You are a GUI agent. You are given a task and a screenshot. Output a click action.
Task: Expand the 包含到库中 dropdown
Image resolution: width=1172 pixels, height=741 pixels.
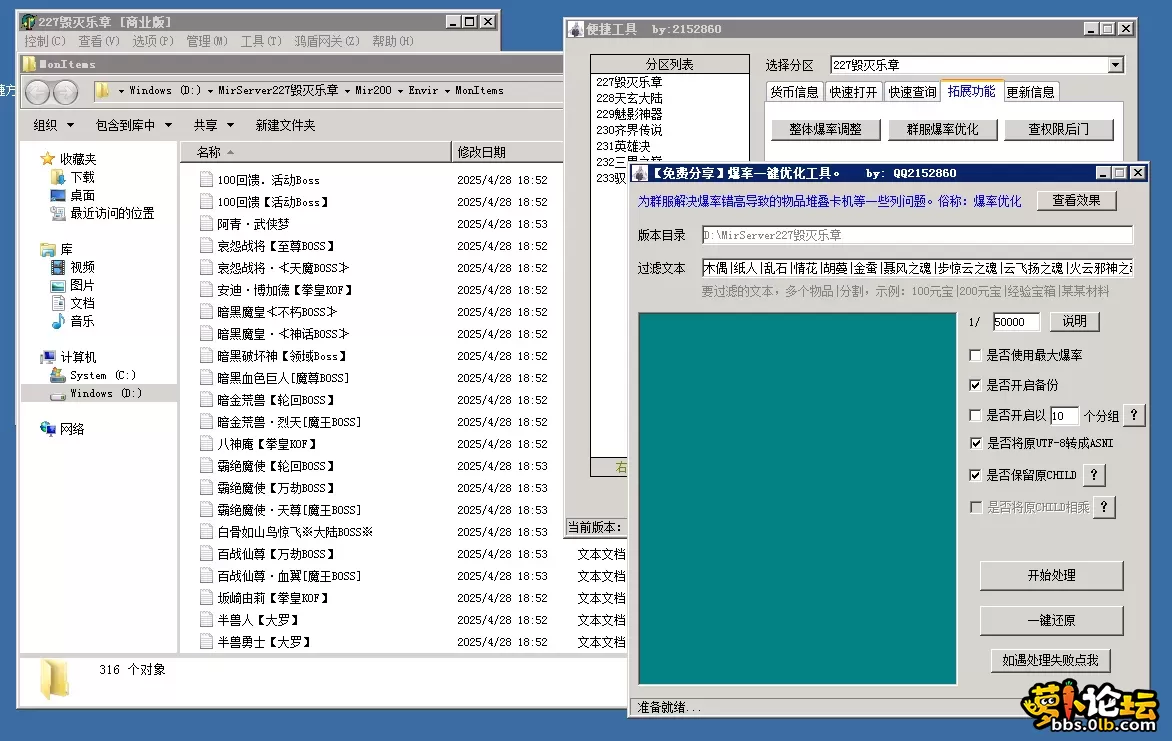click(x=168, y=125)
